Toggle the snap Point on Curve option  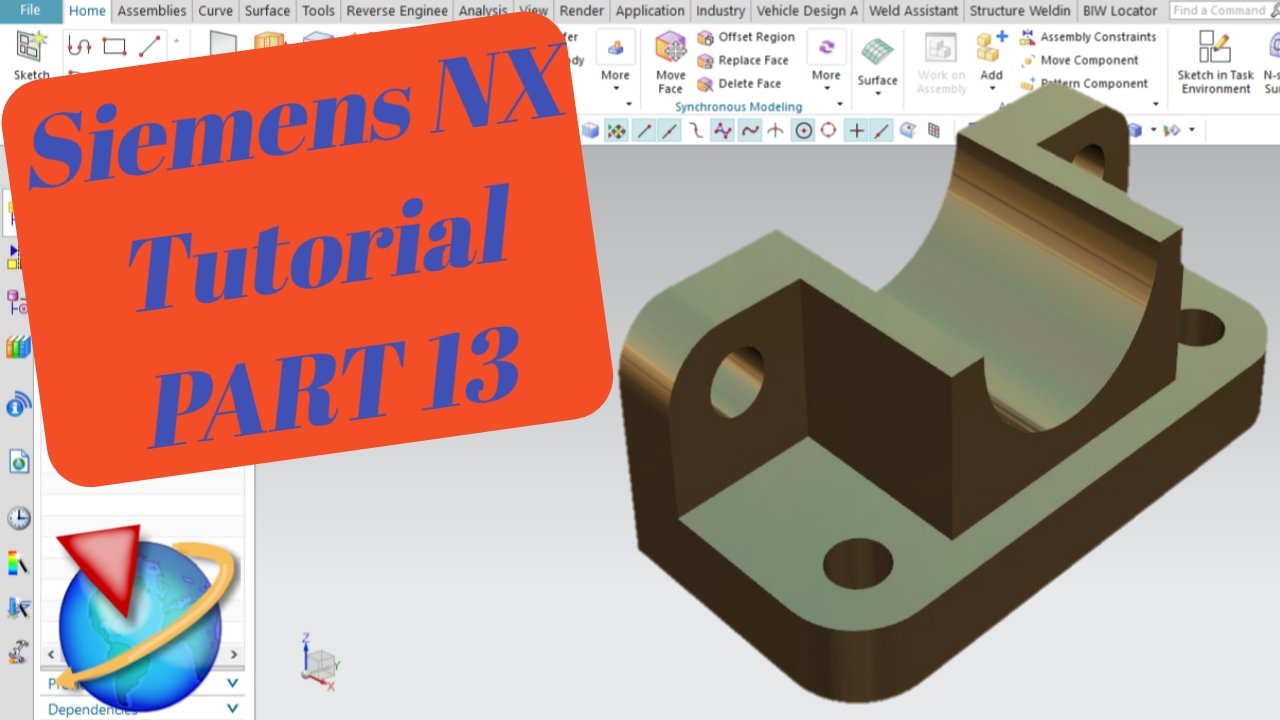tap(881, 130)
